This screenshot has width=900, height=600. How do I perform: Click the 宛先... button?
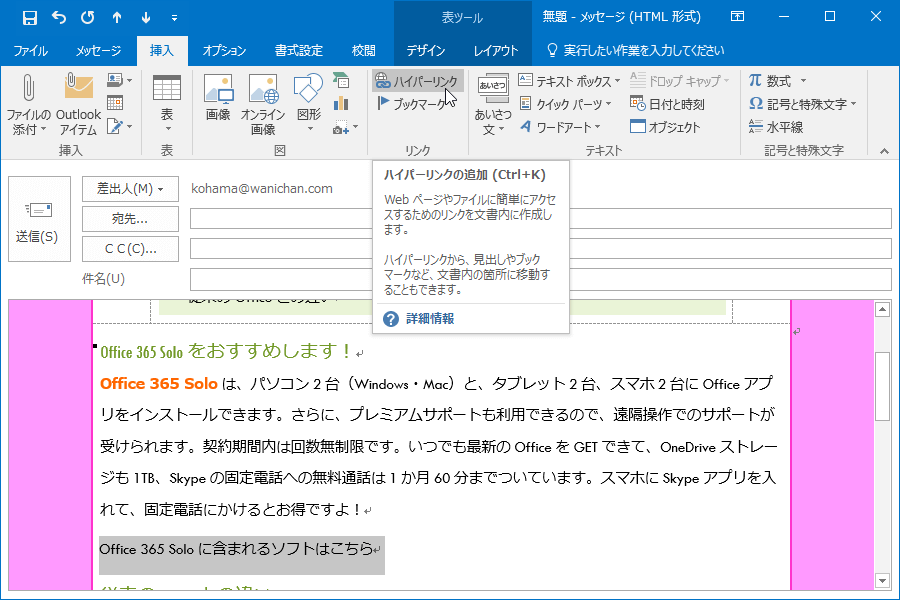(130, 219)
